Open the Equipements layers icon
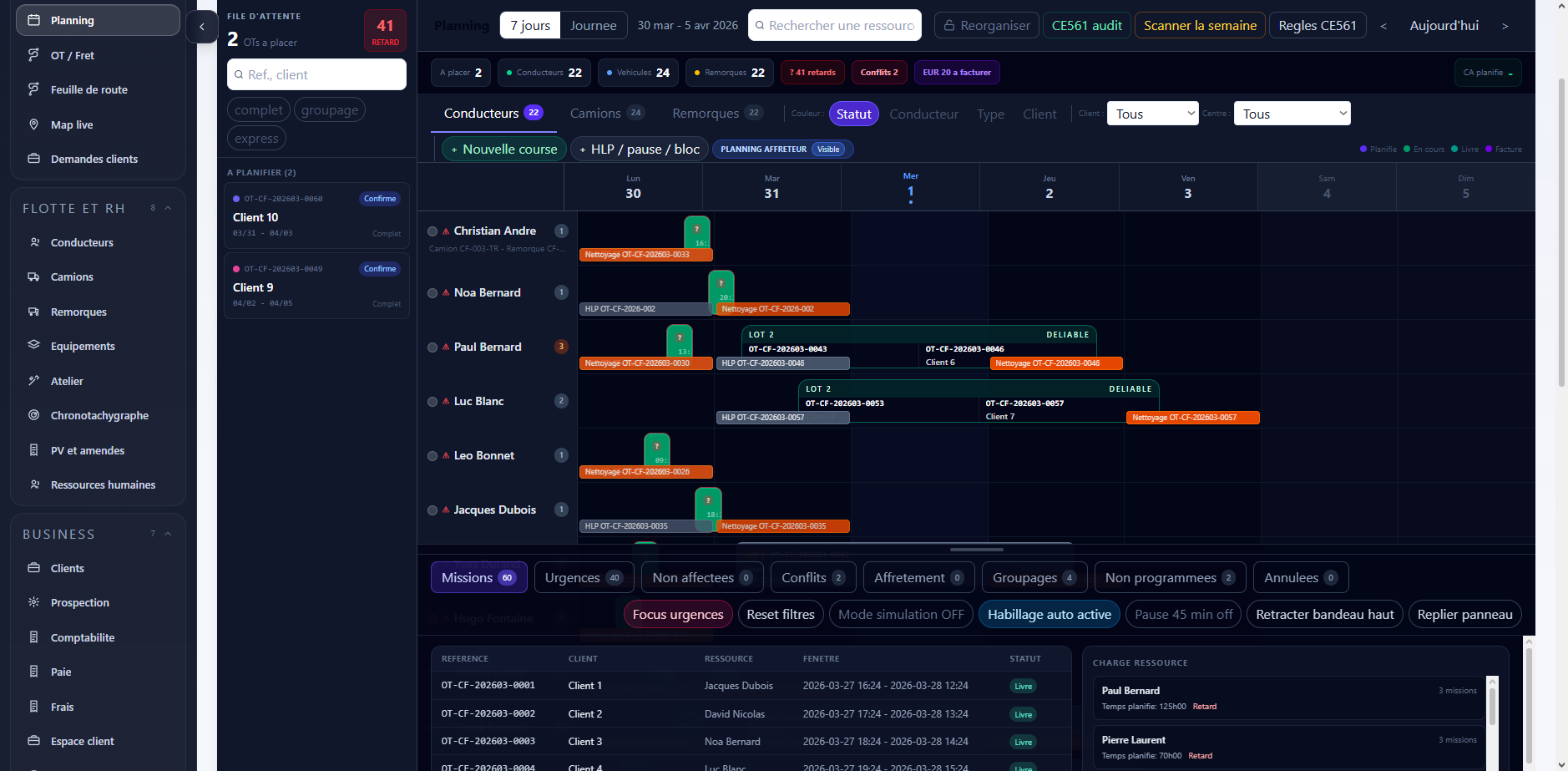 tap(34, 346)
